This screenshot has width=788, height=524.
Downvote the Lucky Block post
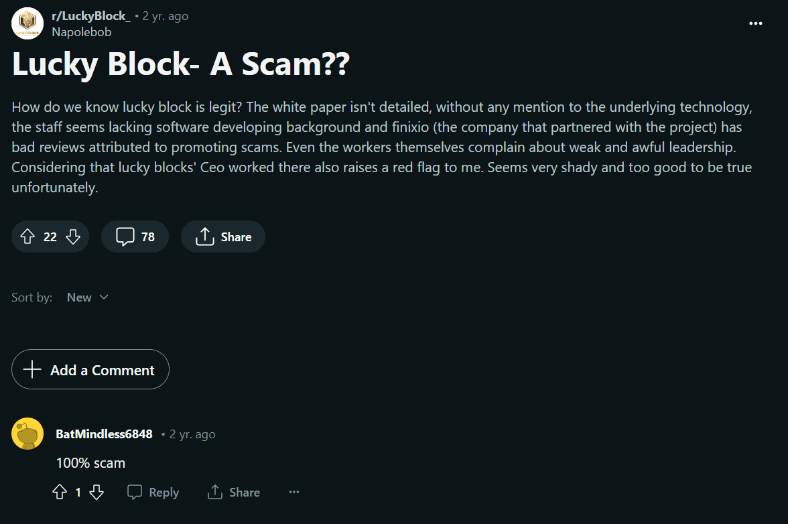click(73, 237)
